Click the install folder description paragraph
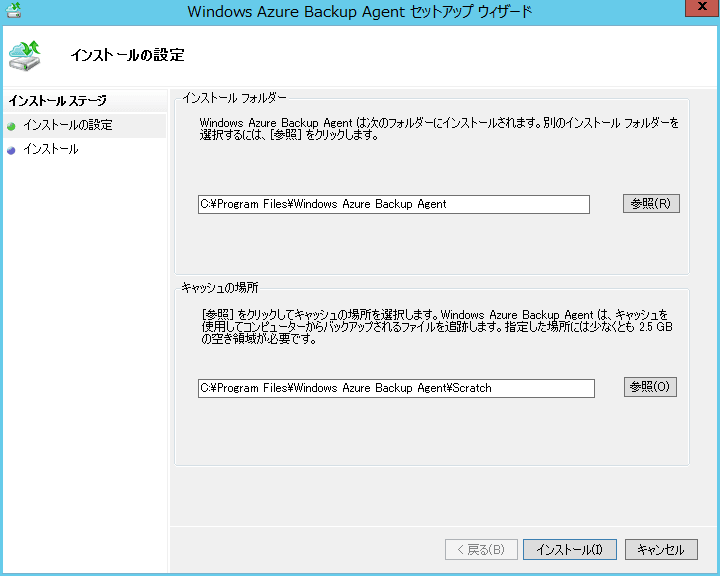Screen dimensions: 720x576 point(439,129)
